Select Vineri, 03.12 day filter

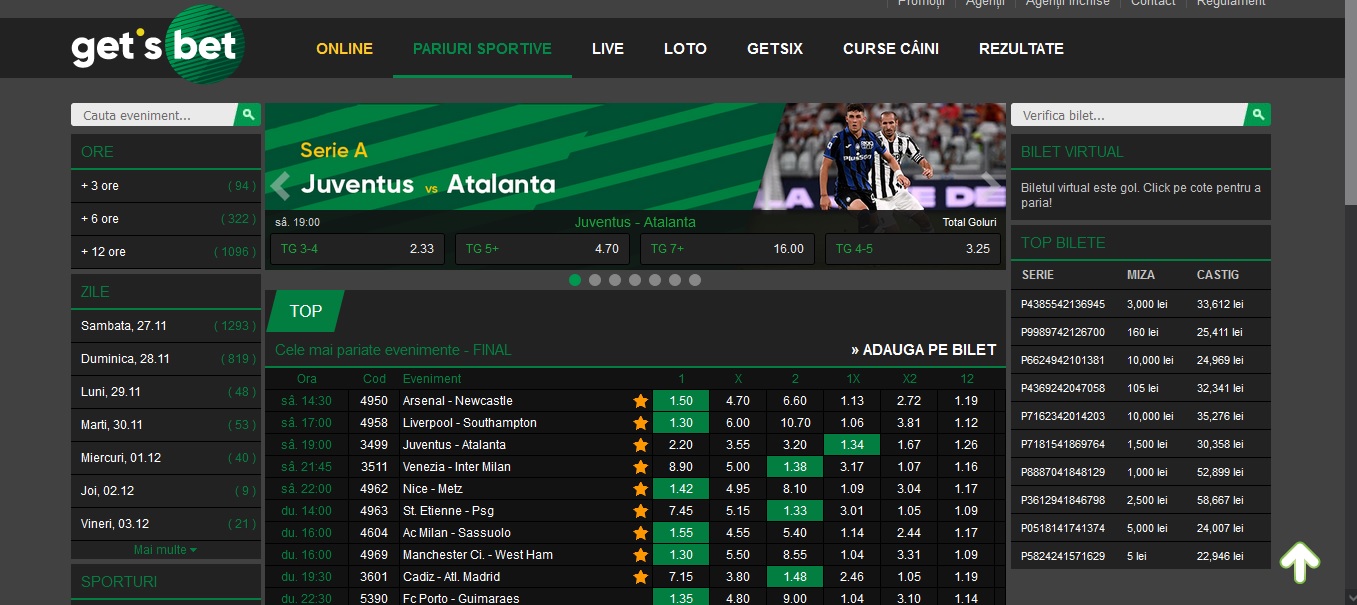[x=166, y=524]
